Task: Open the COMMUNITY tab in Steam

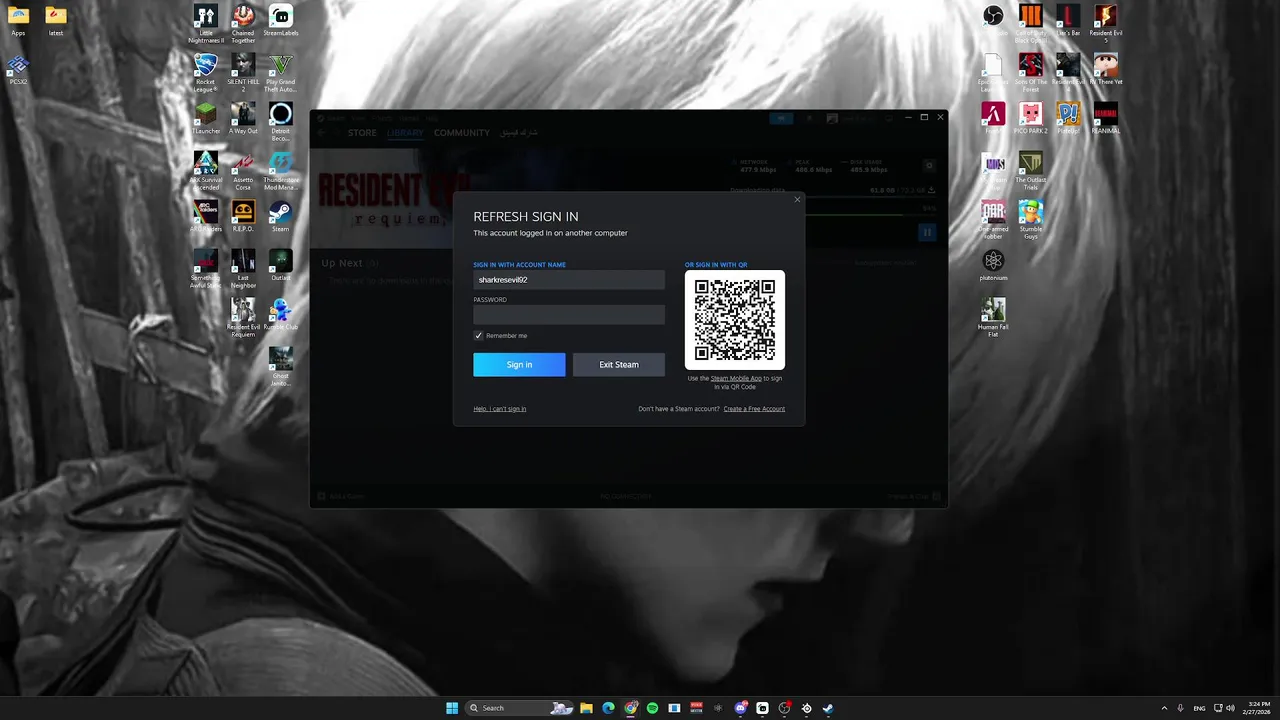Action: point(462,133)
